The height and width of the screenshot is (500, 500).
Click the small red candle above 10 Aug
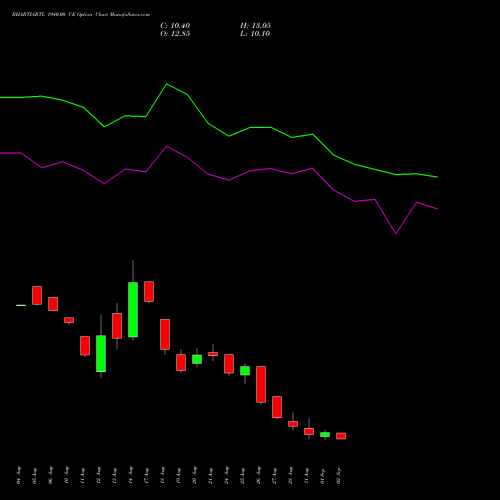(x=69, y=320)
